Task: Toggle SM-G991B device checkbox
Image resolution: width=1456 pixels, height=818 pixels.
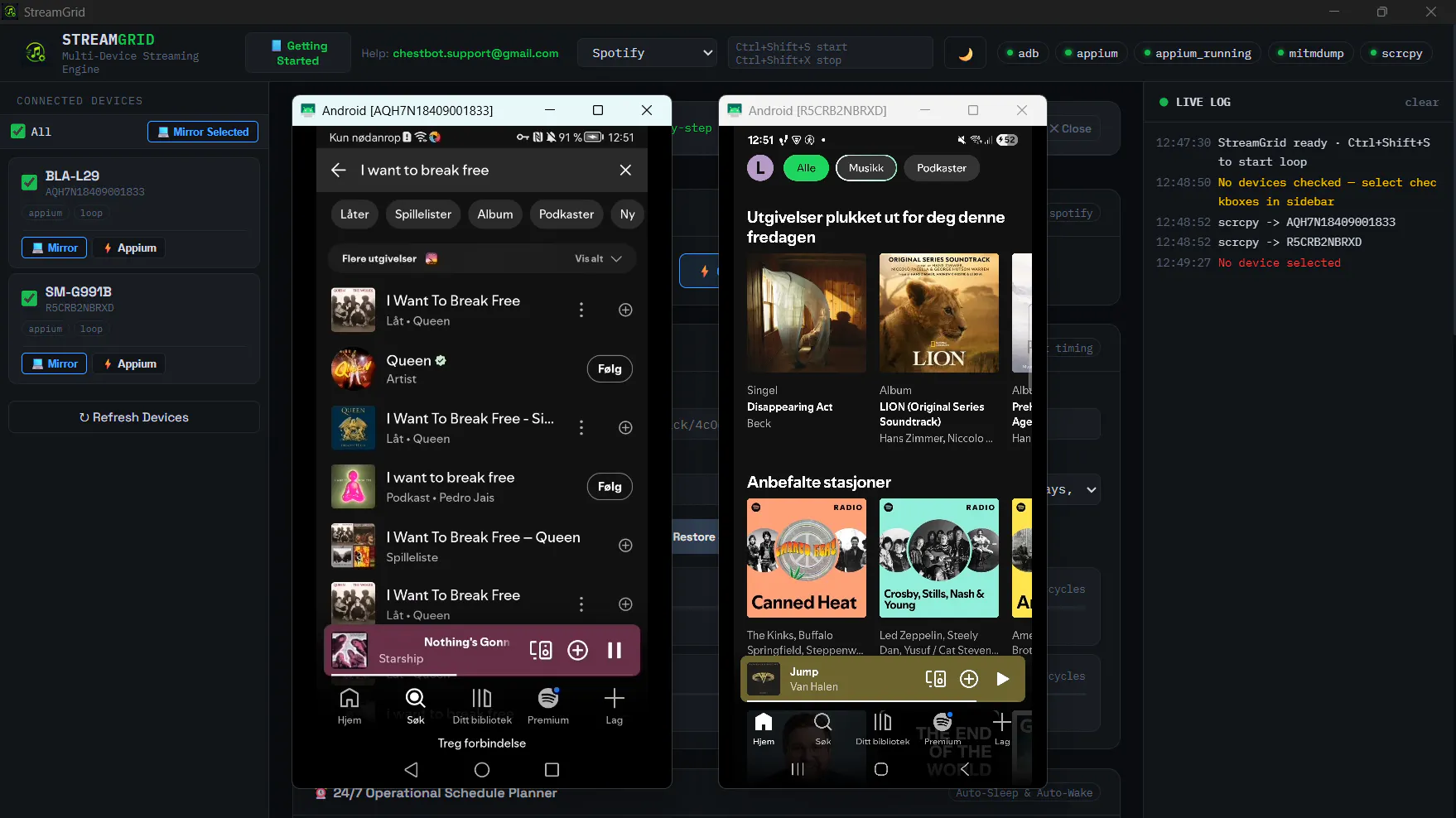Action: pyautogui.click(x=29, y=298)
